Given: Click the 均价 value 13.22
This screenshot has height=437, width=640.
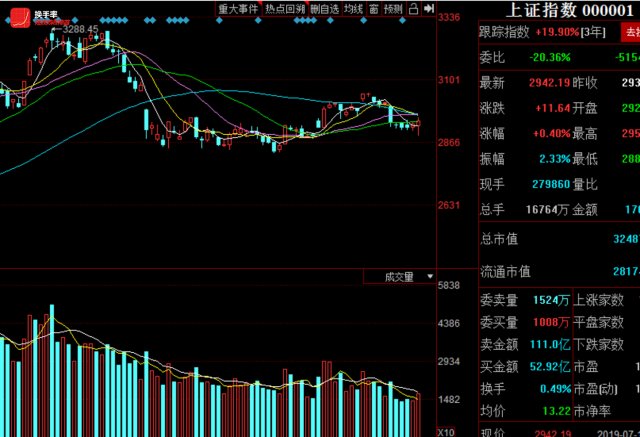Looking at the screenshot, I should 556,410.
